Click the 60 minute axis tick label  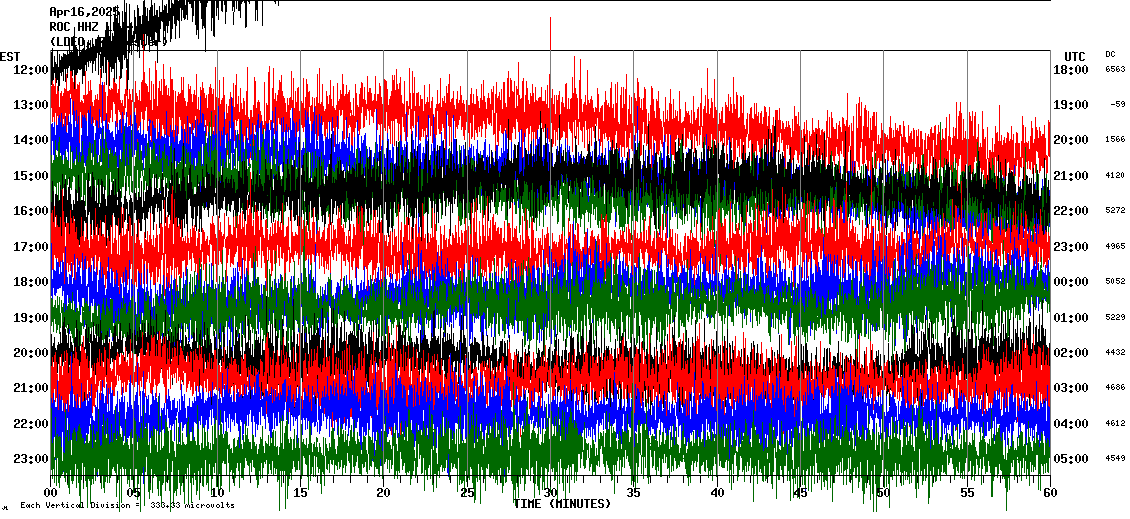pos(1049,493)
